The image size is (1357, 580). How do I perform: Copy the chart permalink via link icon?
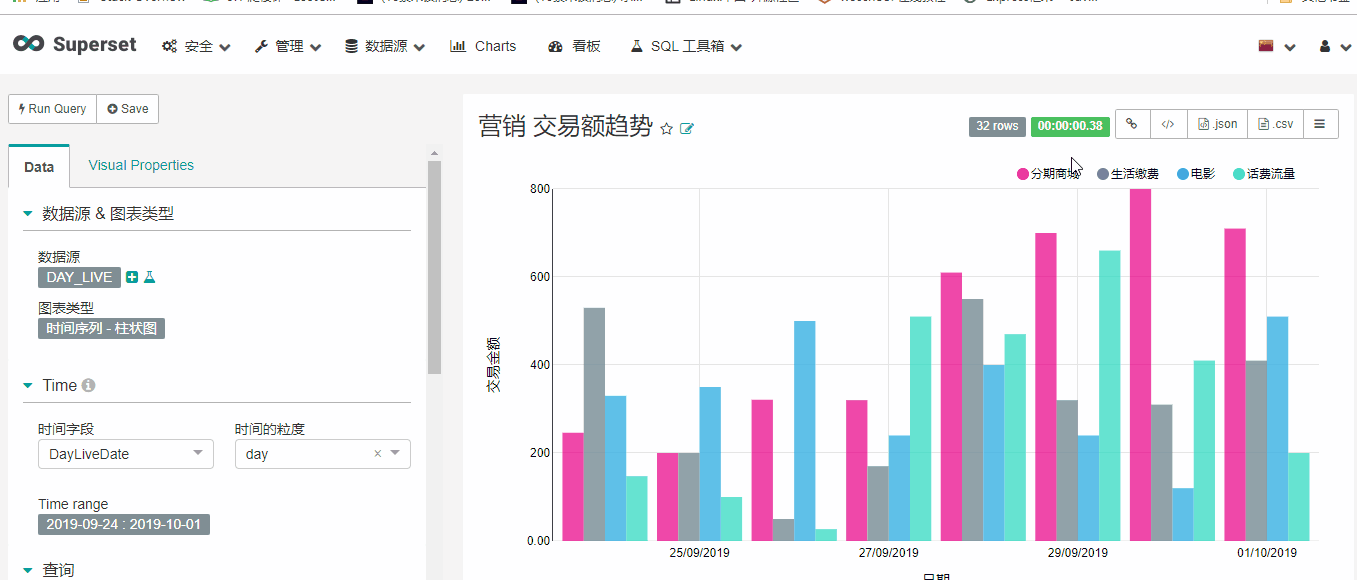coord(1131,124)
